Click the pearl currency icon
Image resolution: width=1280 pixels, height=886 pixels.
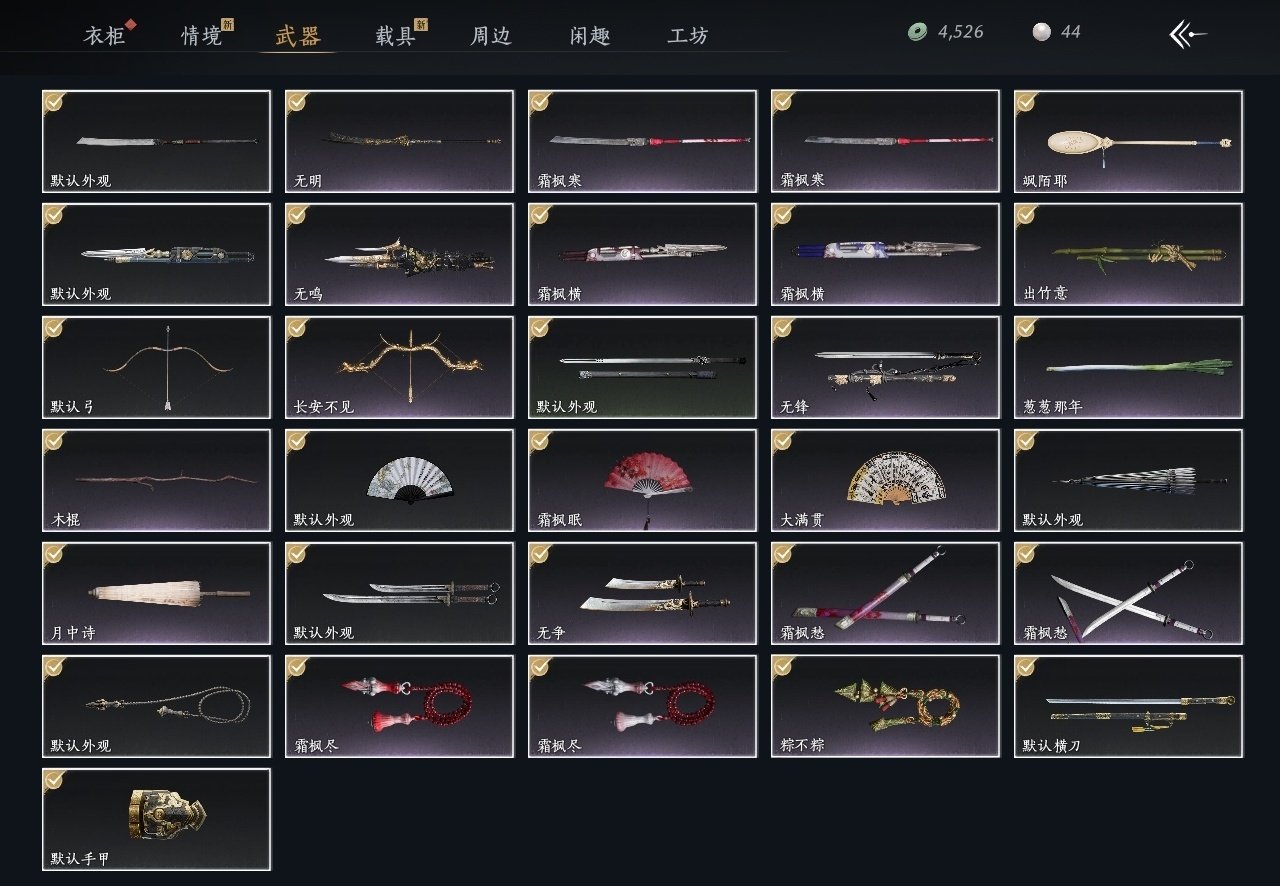tap(1041, 32)
